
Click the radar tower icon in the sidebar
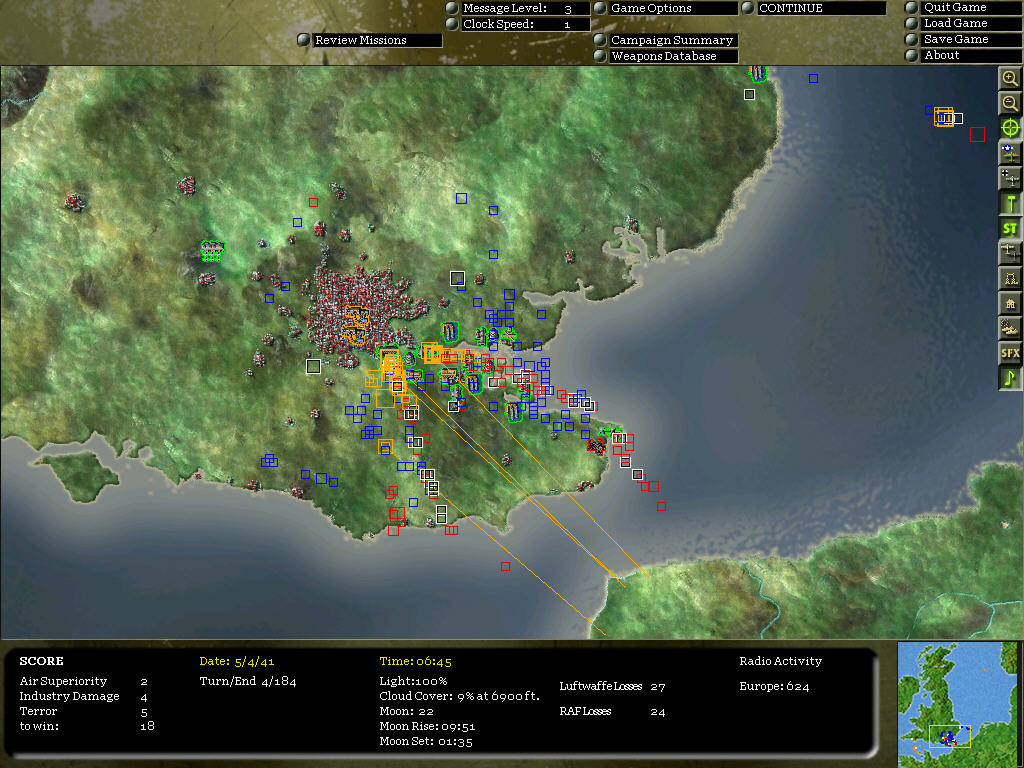1010,278
